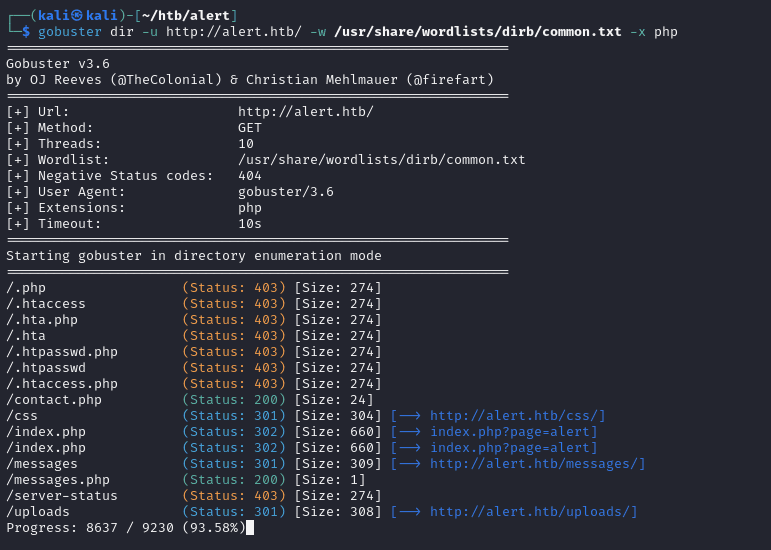Select the gobuster command word in the prompt
This screenshot has width=771, height=550.
tap(70, 32)
